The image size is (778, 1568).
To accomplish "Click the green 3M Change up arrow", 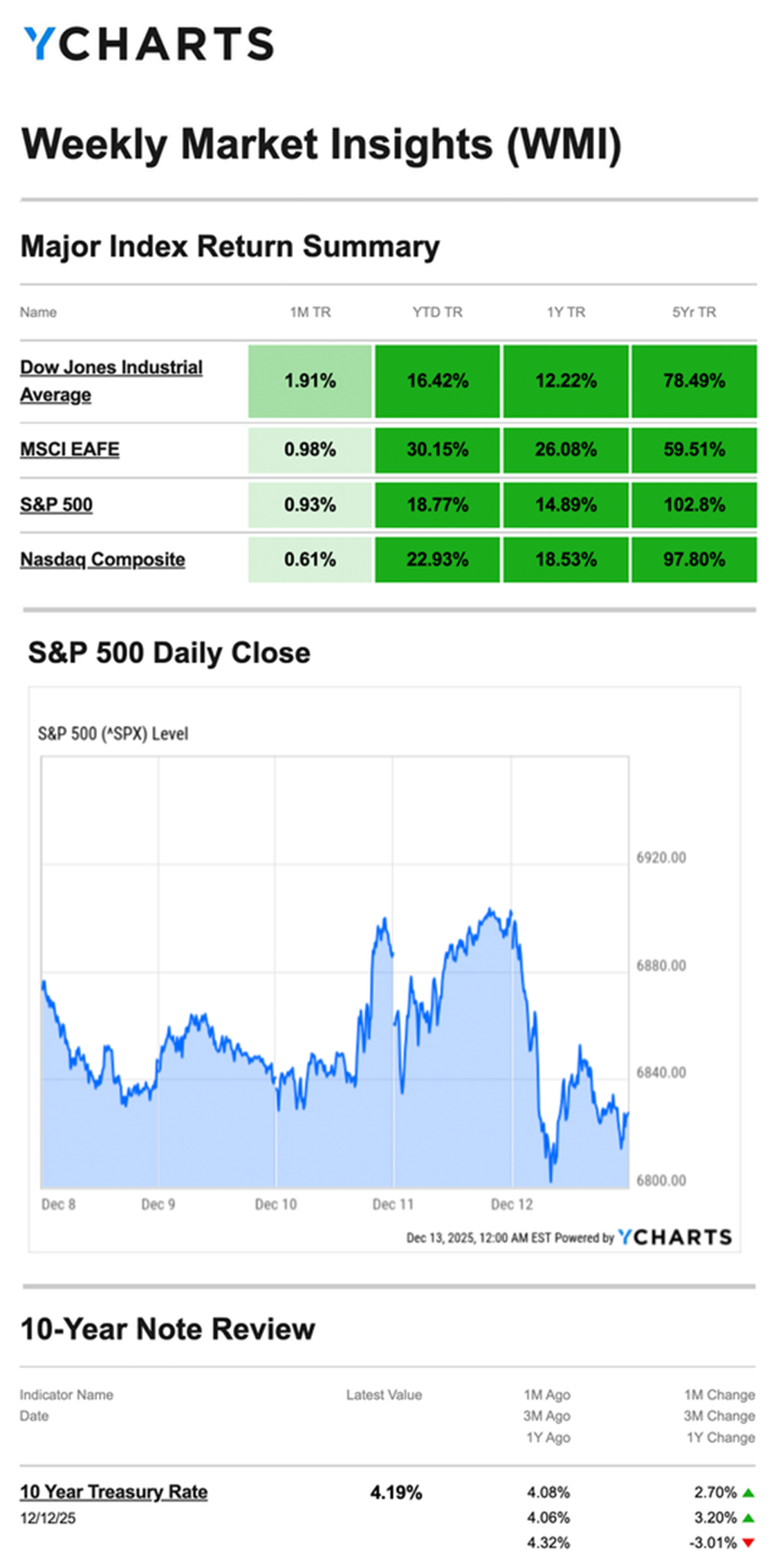I will [x=748, y=1518].
